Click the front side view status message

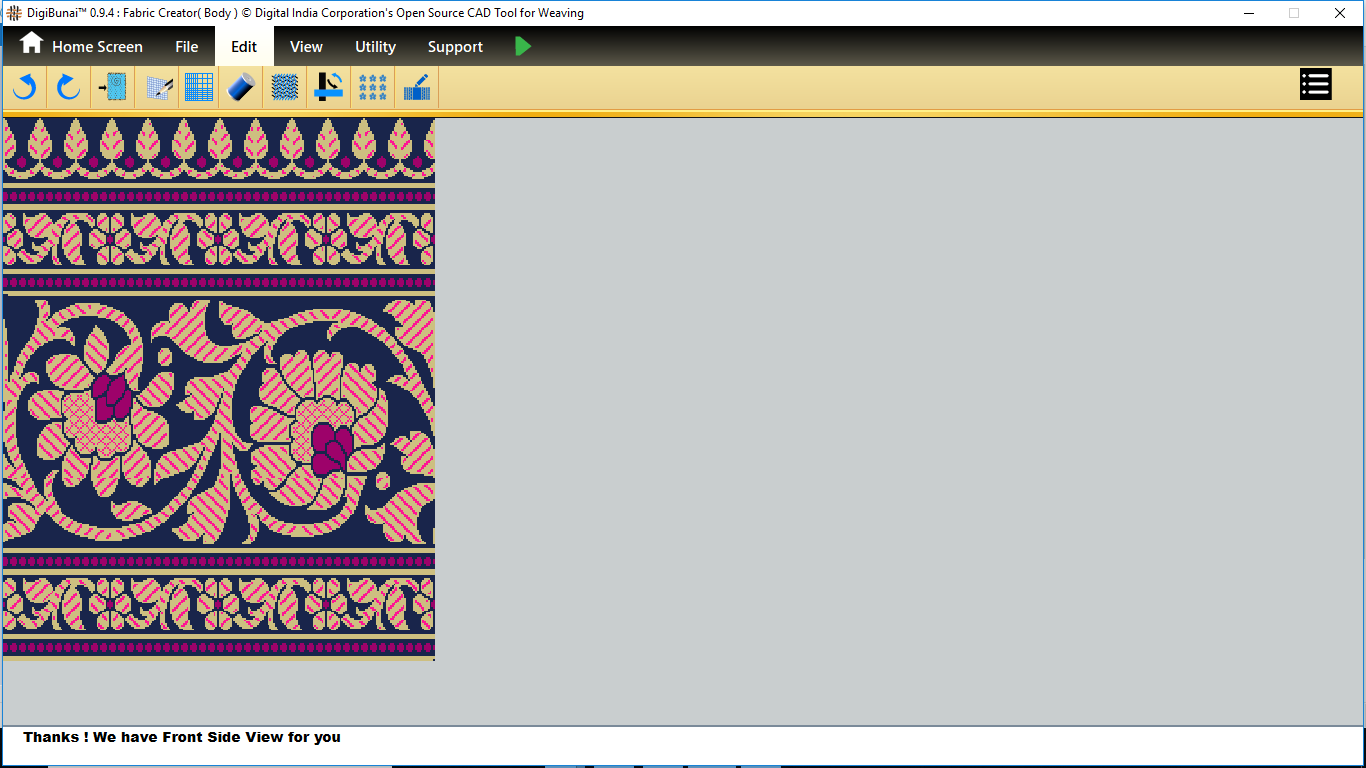pos(182,737)
